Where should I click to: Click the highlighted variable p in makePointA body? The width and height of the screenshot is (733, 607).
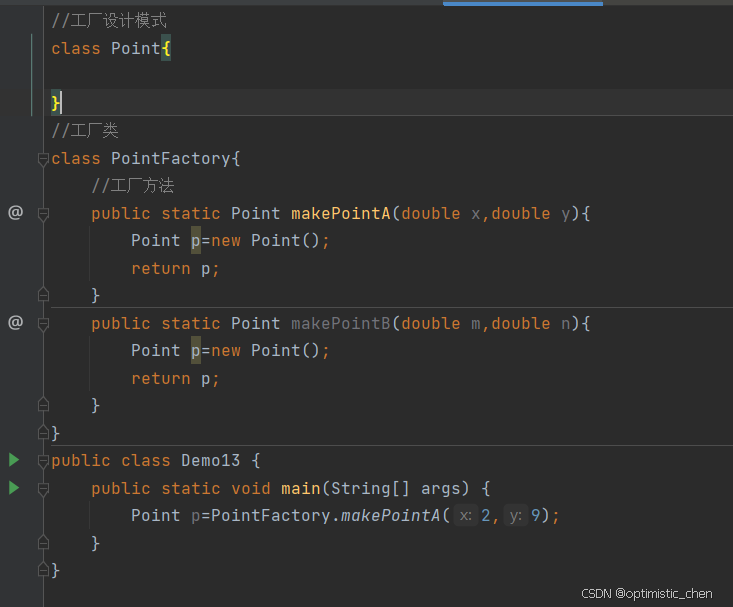pyautogui.click(x=196, y=241)
